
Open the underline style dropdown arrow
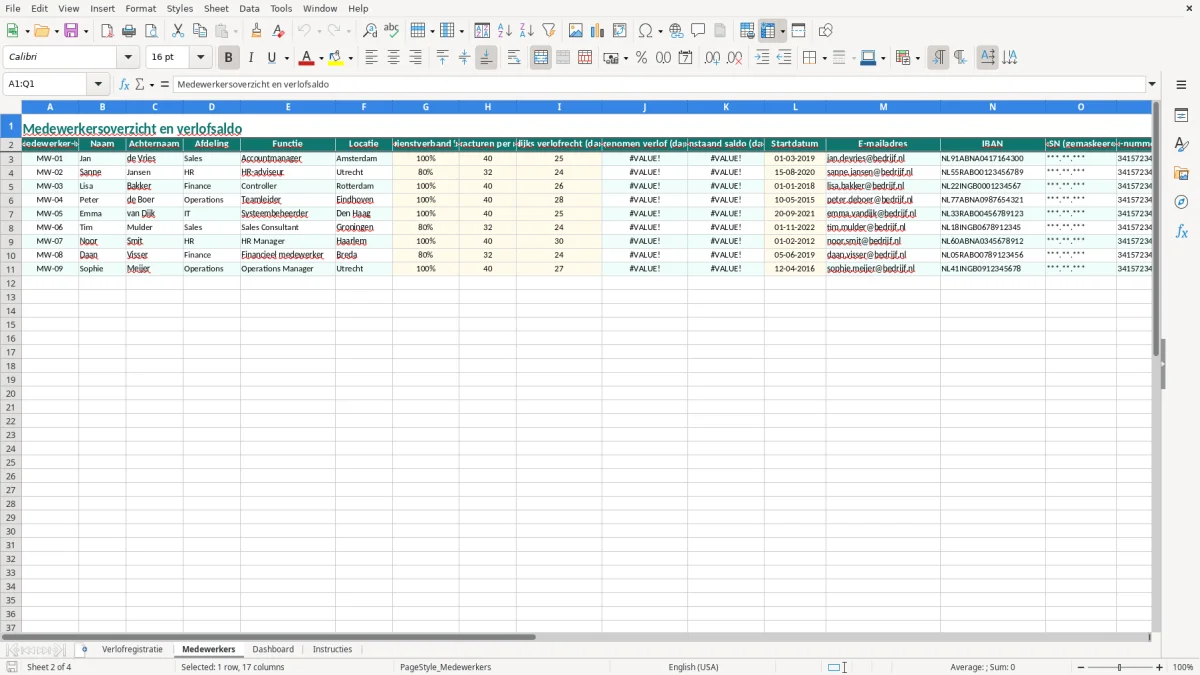(286, 58)
